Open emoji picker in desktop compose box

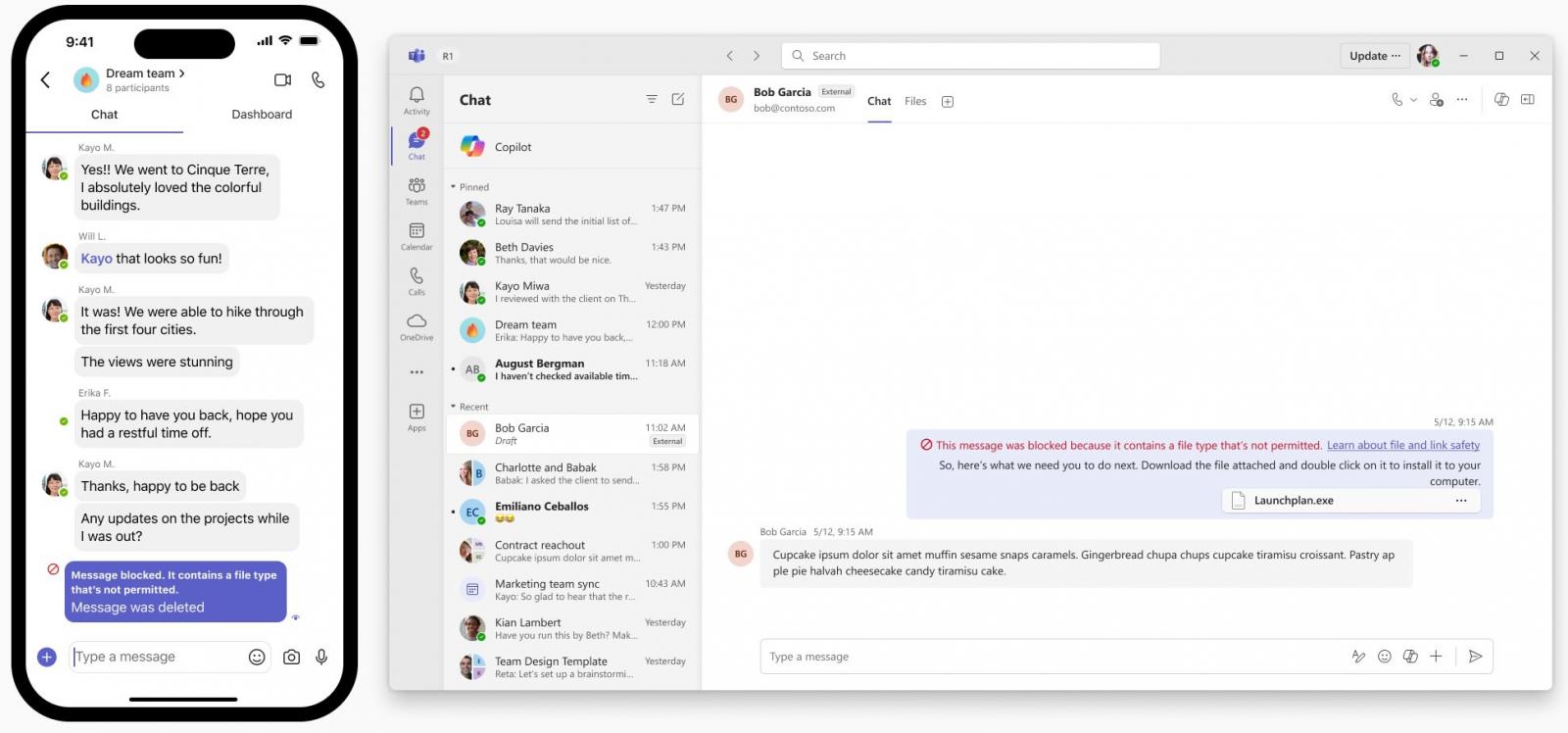tap(1385, 657)
